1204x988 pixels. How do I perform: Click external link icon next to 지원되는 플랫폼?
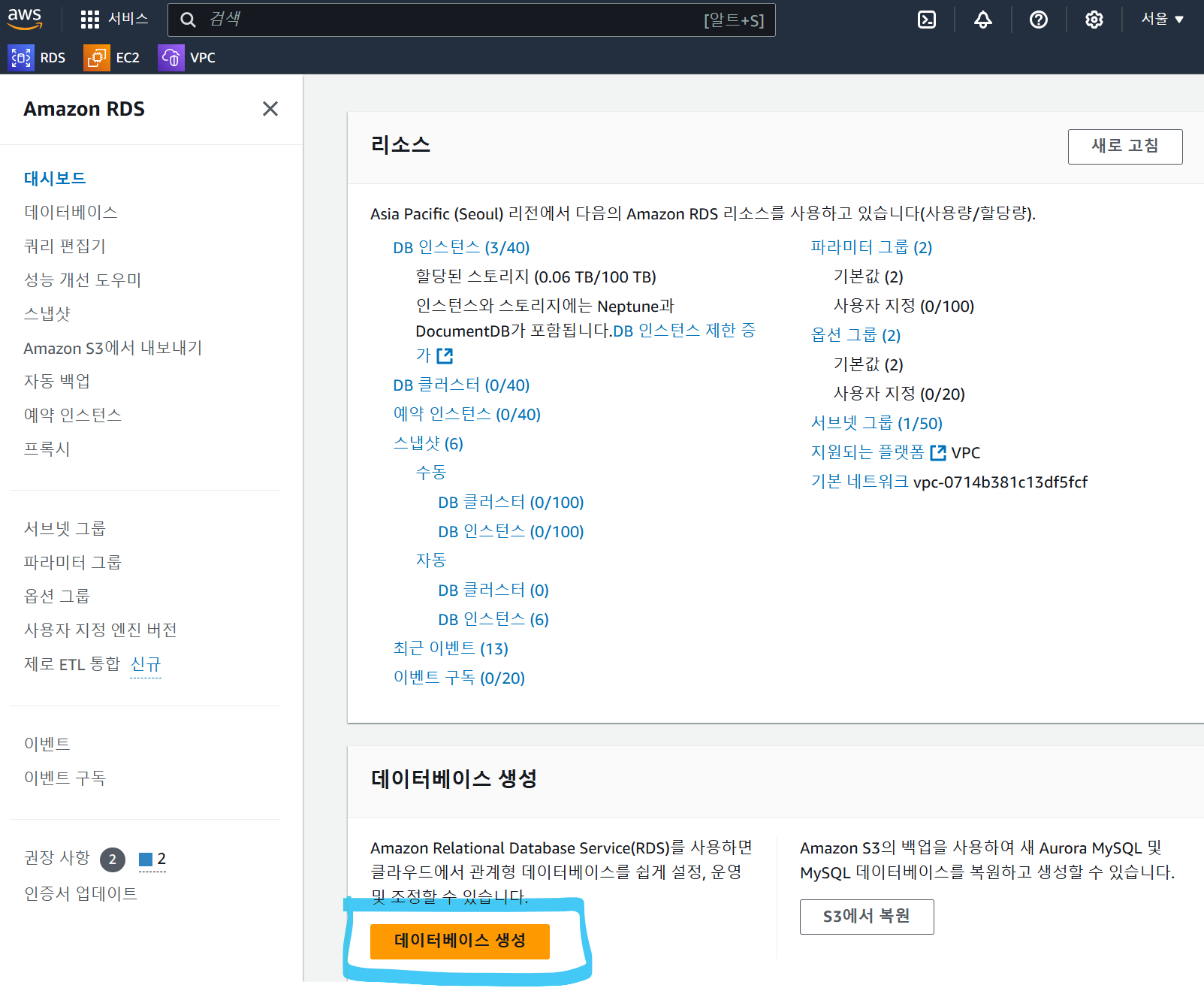[938, 452]
